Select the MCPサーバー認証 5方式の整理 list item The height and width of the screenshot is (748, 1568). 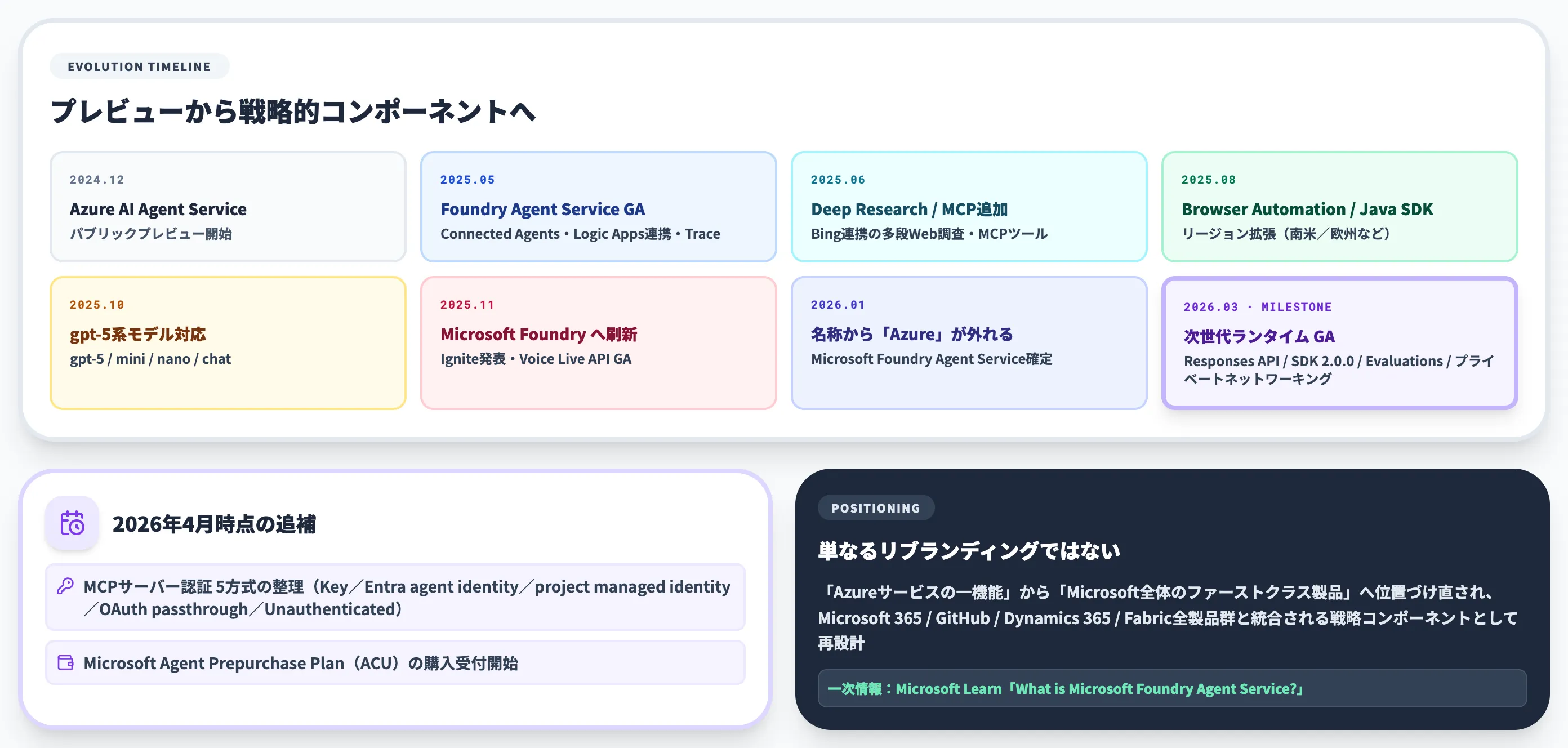395,597
